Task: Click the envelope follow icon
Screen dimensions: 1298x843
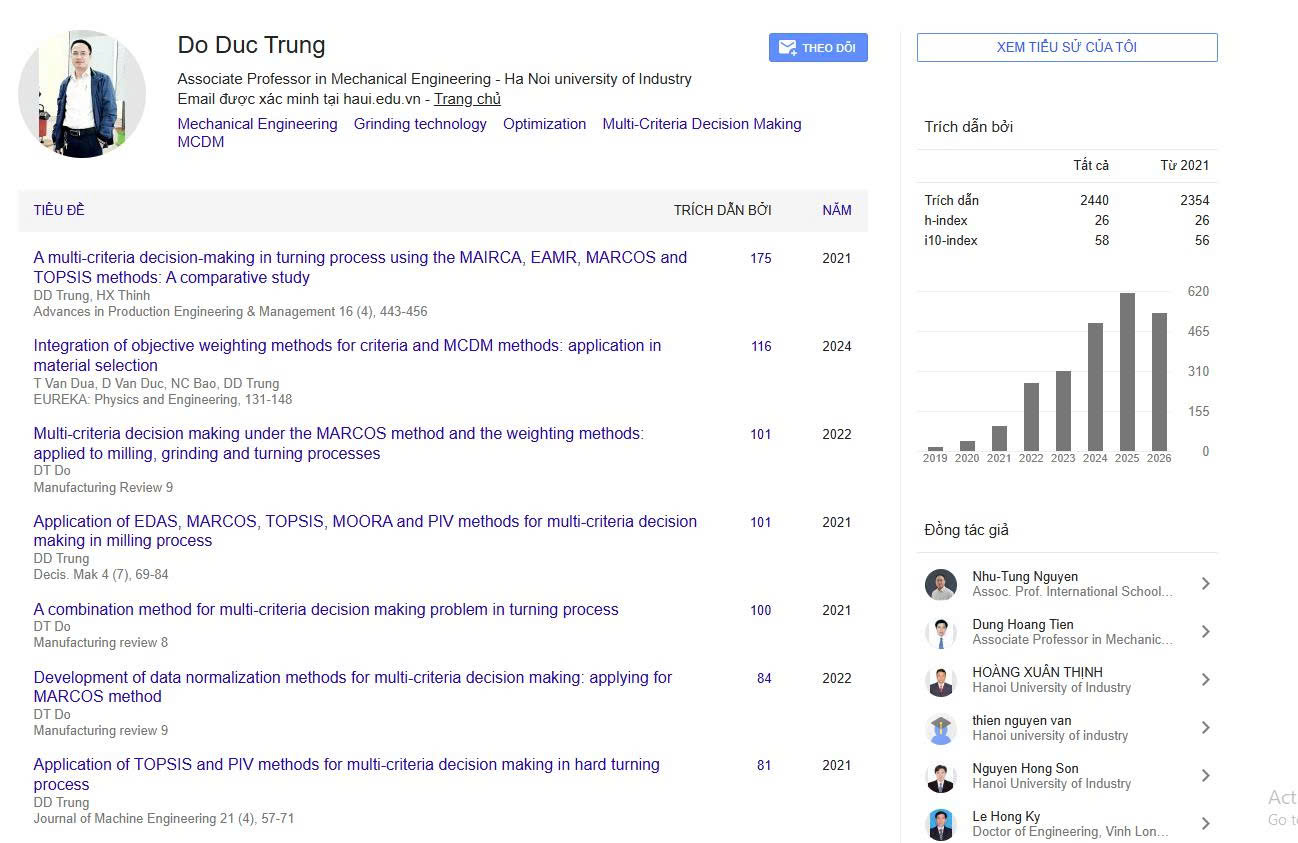Action: tap(787, 47)
